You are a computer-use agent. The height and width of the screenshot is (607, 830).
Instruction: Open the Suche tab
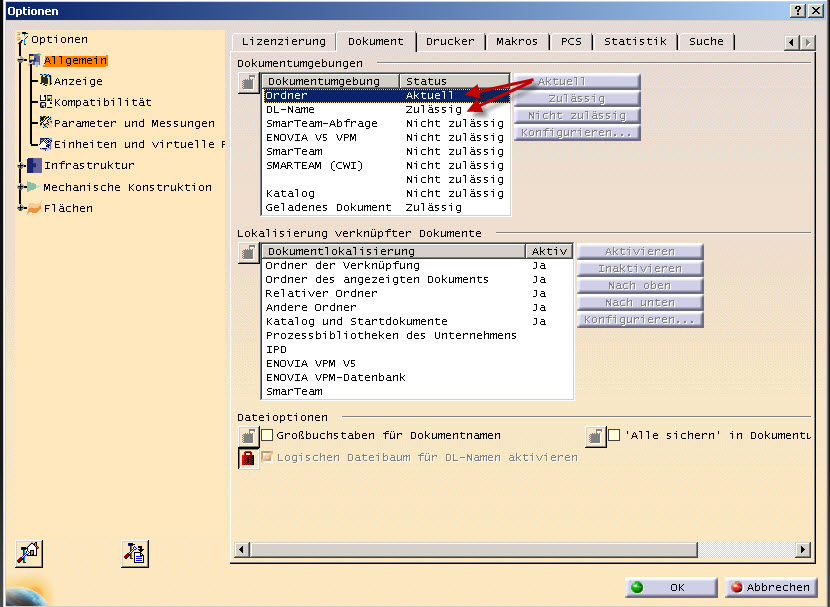point(706,41)
